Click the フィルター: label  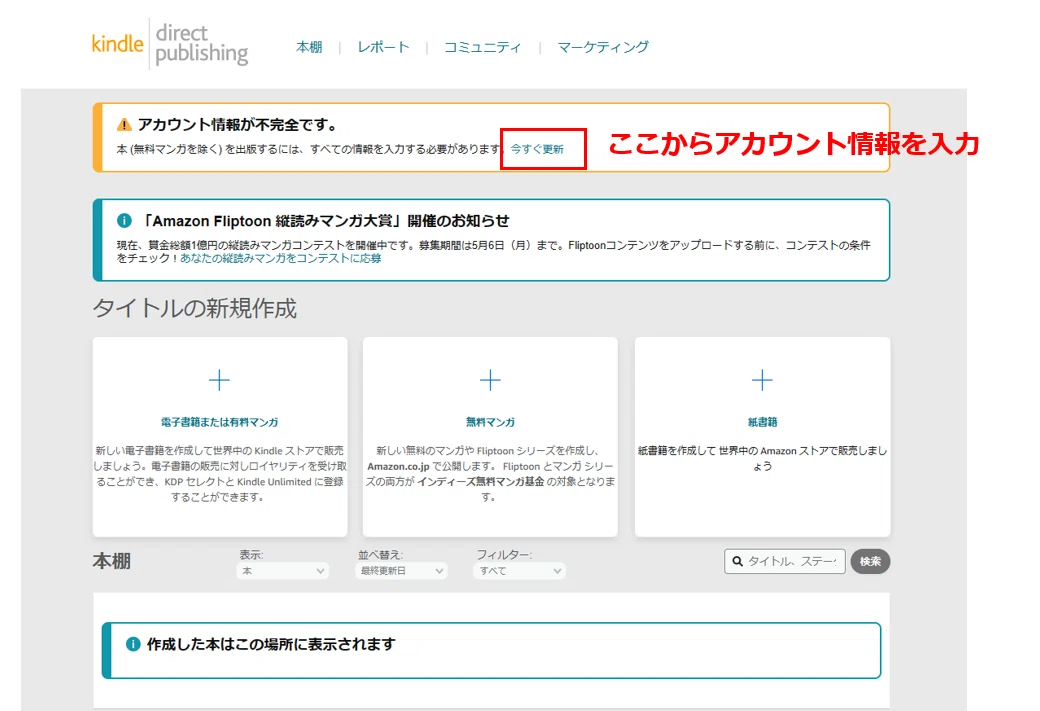(505, 554)
